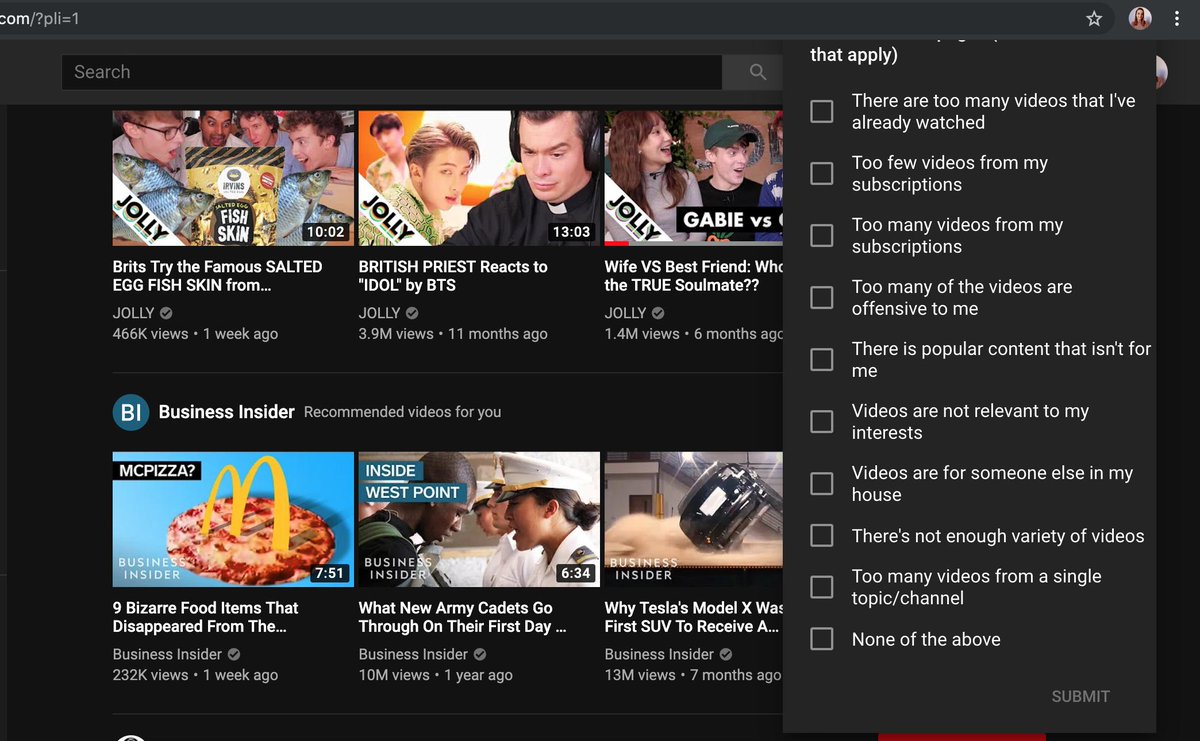Open "Why Tesla's Model X Was First SUV" title
The image size is (1200, 741).
694,617
